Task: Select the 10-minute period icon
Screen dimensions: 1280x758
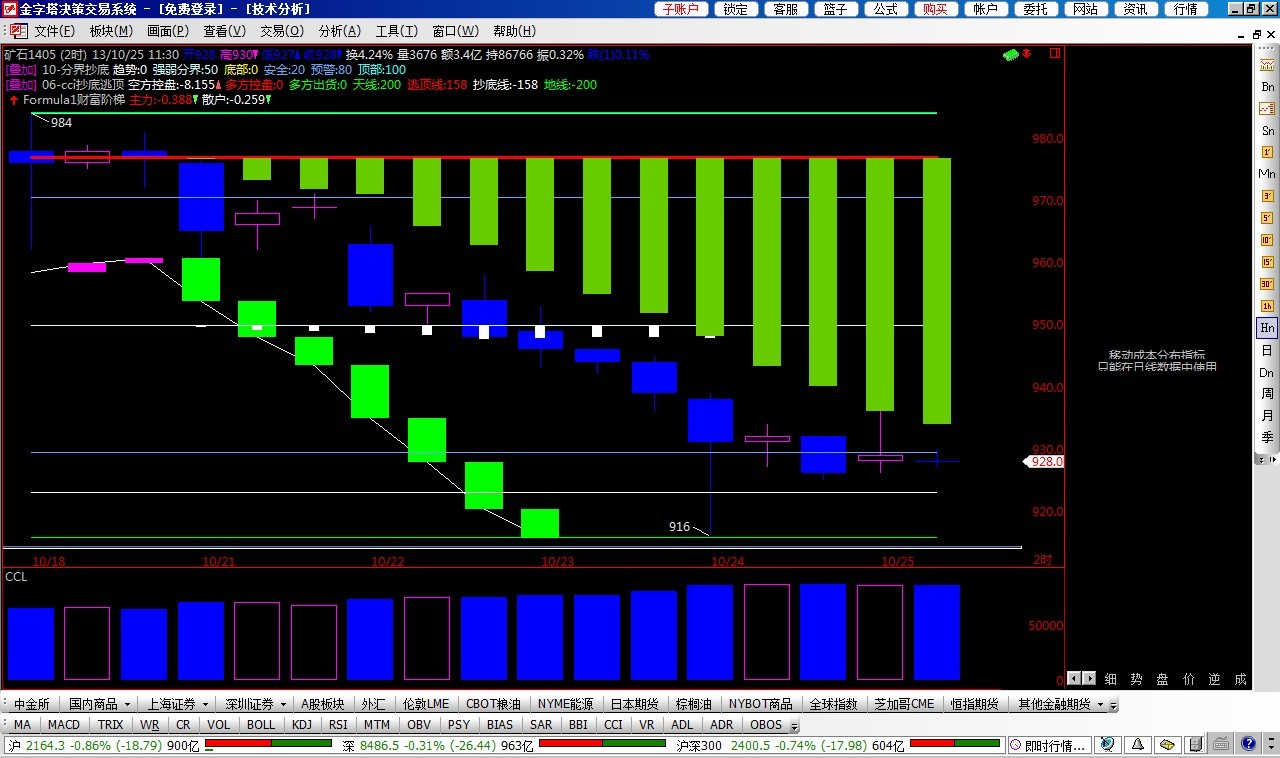Action: [1267, 240]
